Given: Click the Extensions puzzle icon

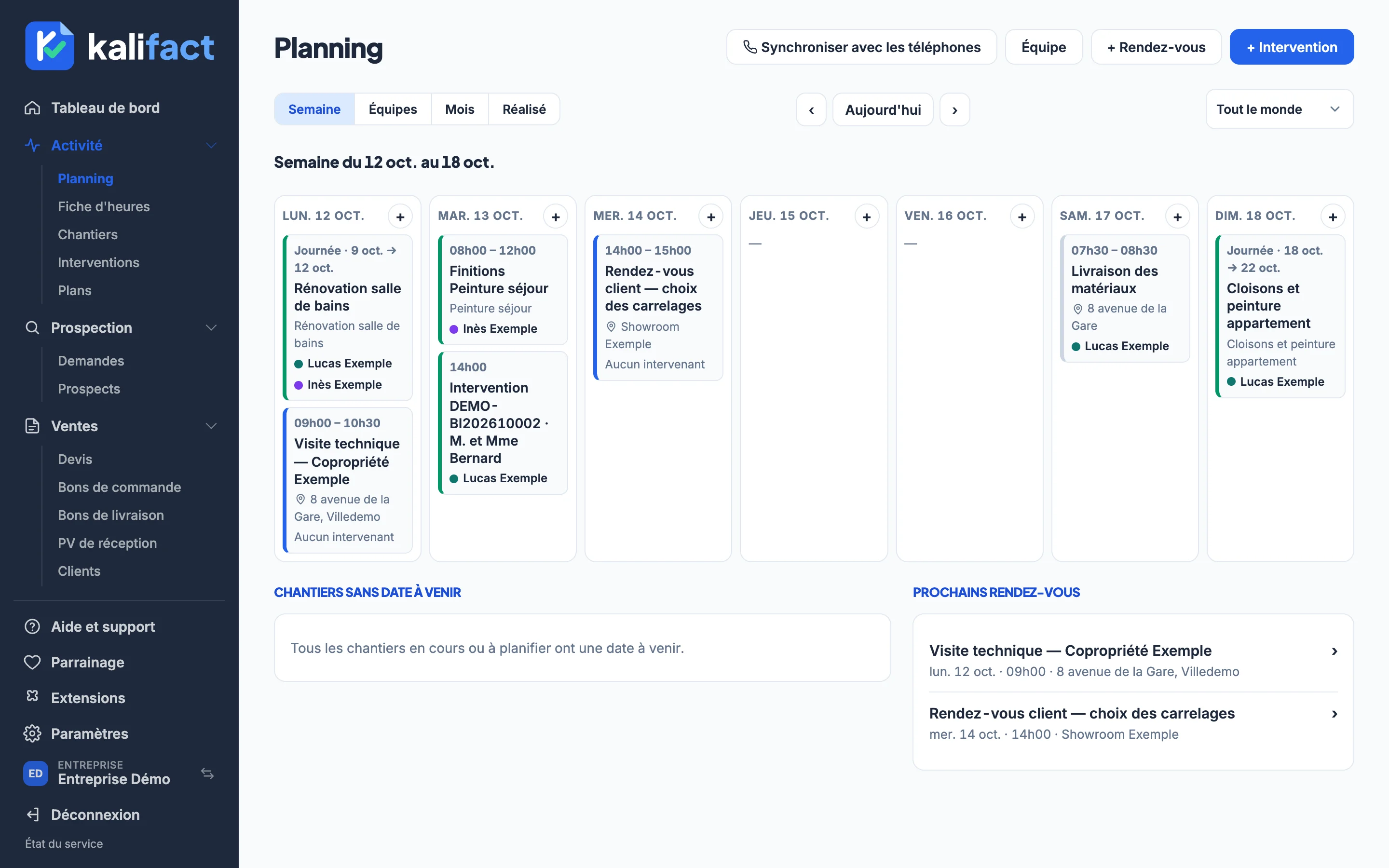Looking at the screenshot, I should click(32, 697).
